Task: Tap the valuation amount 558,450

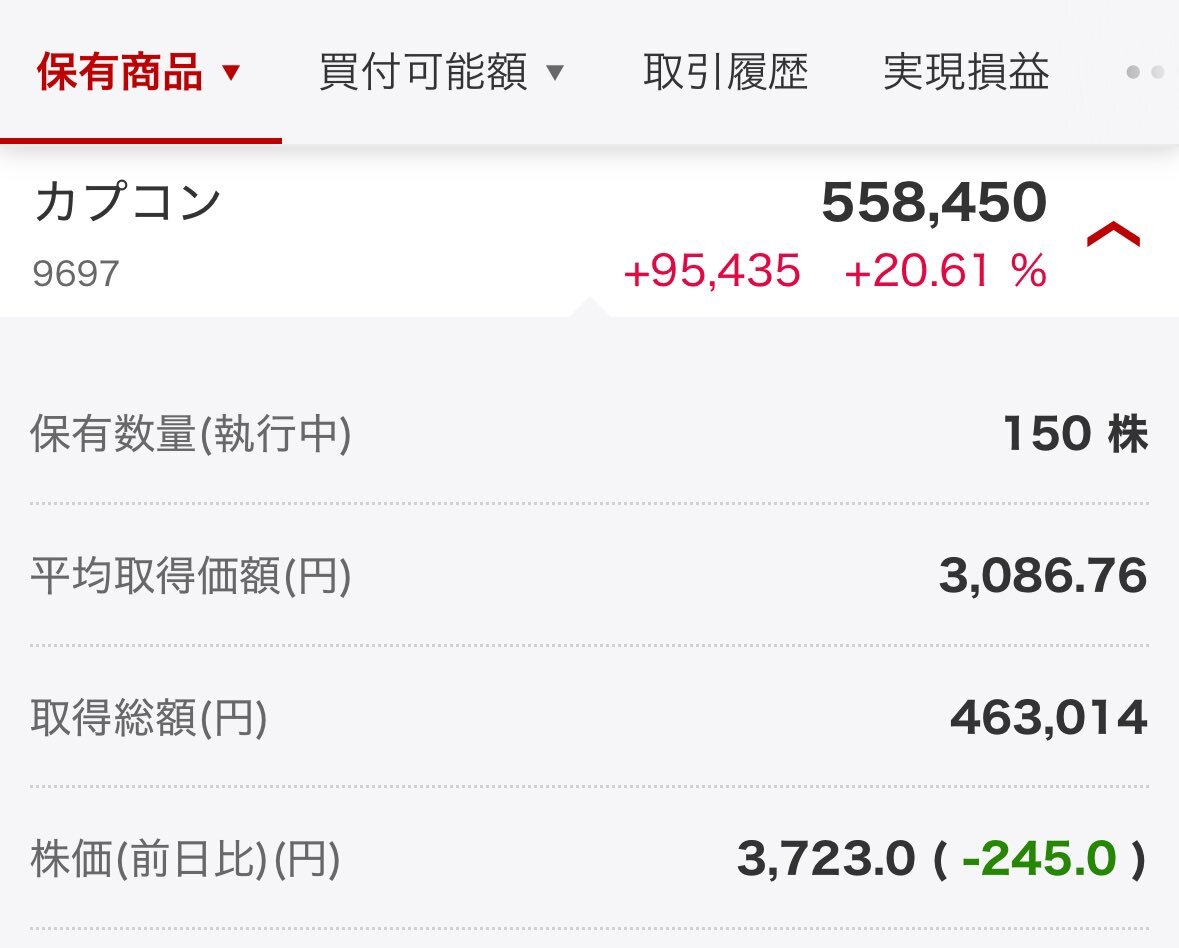Action: (x=934, y=202)
